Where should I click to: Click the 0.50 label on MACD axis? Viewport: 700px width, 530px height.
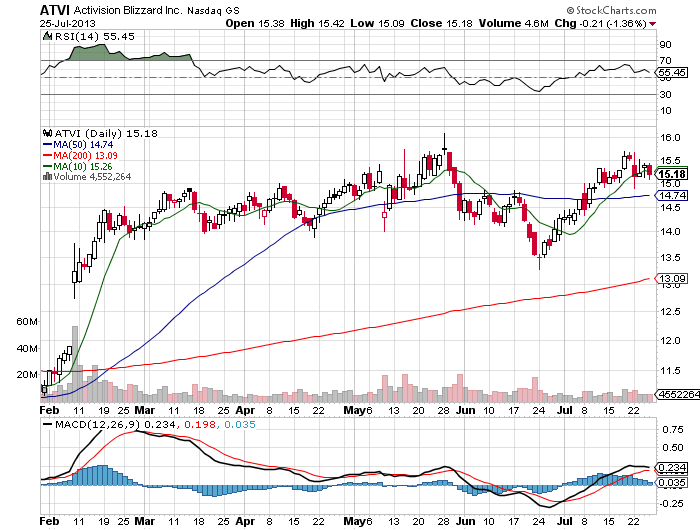tap(672, 447)
